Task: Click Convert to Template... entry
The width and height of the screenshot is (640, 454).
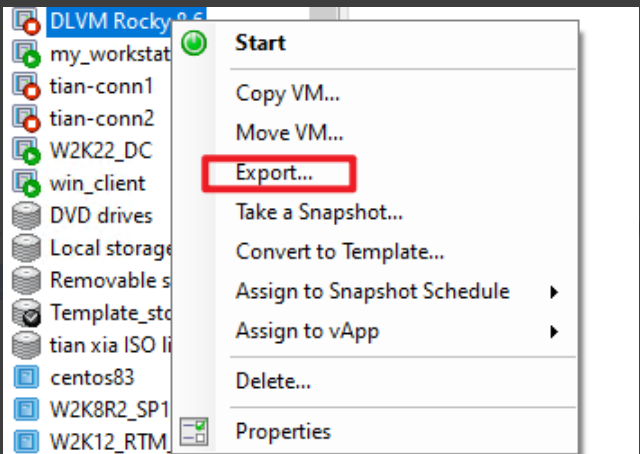Action: (339, 252)
